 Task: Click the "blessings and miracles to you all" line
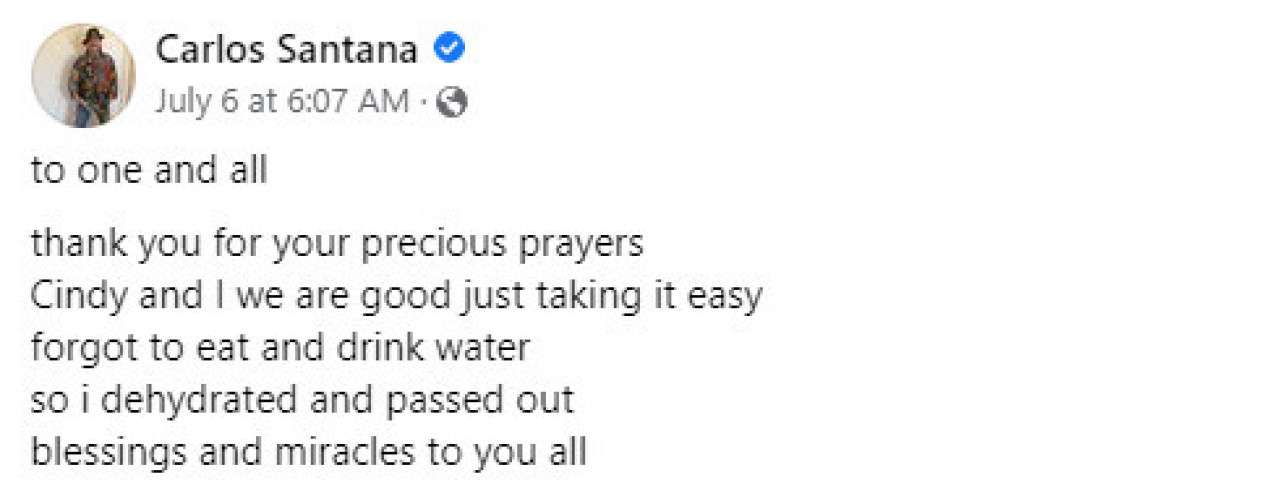308,452
